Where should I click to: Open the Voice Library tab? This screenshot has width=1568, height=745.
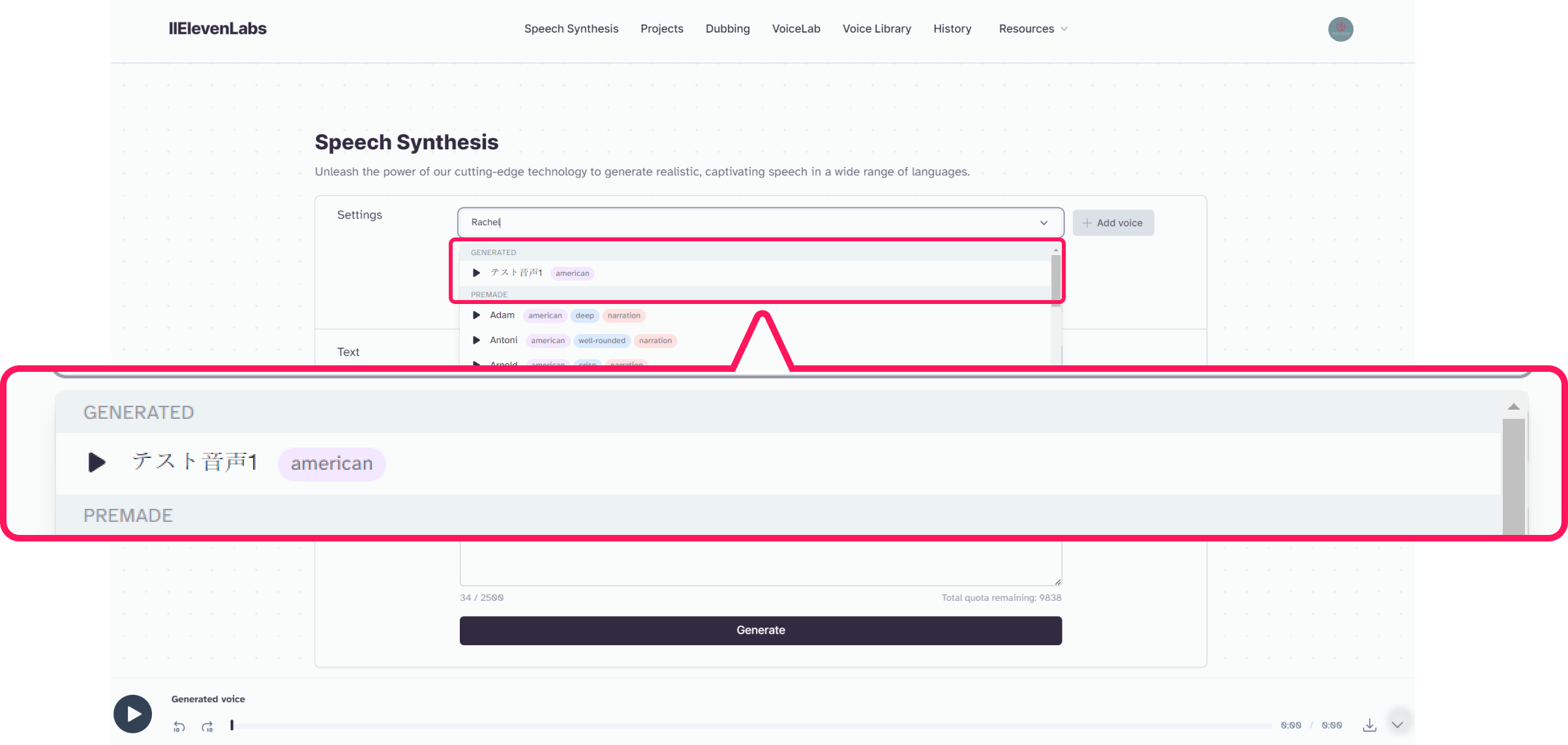coord(877,29)
